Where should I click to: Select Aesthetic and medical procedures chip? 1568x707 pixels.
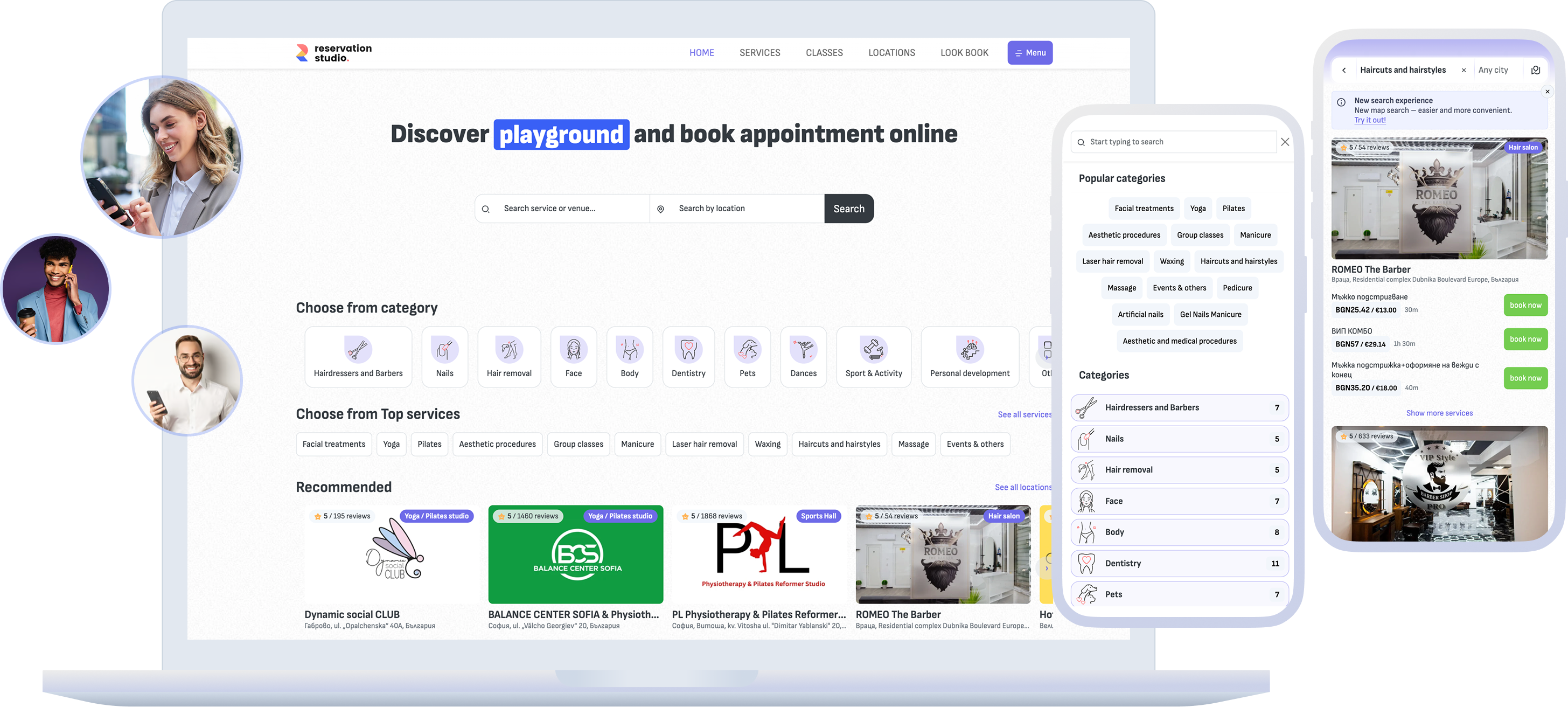pyautogui.click(x=1179, y=341)
